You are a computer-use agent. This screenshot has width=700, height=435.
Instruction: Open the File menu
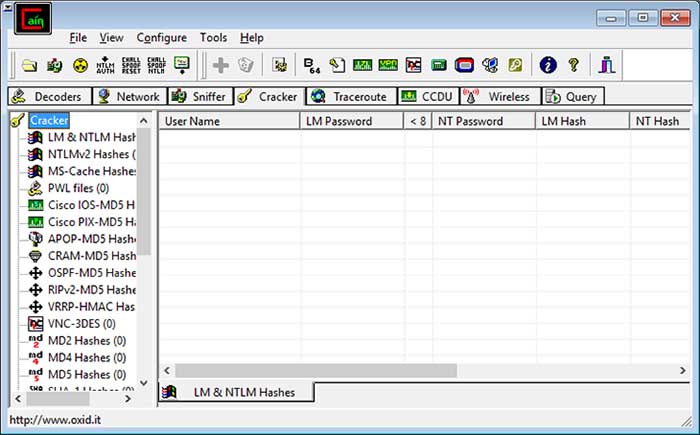(x=78, y=38)
